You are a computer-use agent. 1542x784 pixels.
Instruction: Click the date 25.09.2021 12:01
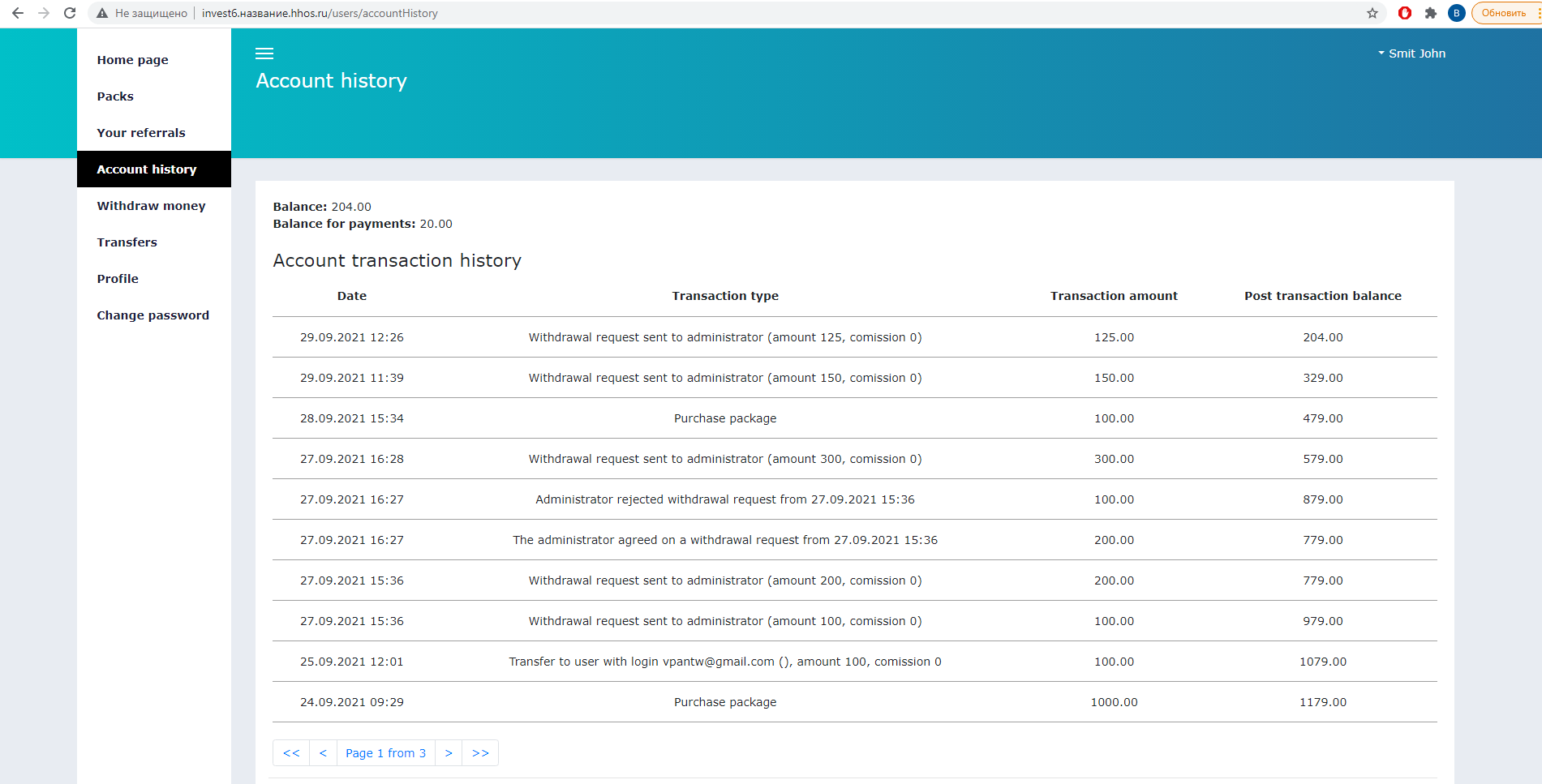[352, 662]
